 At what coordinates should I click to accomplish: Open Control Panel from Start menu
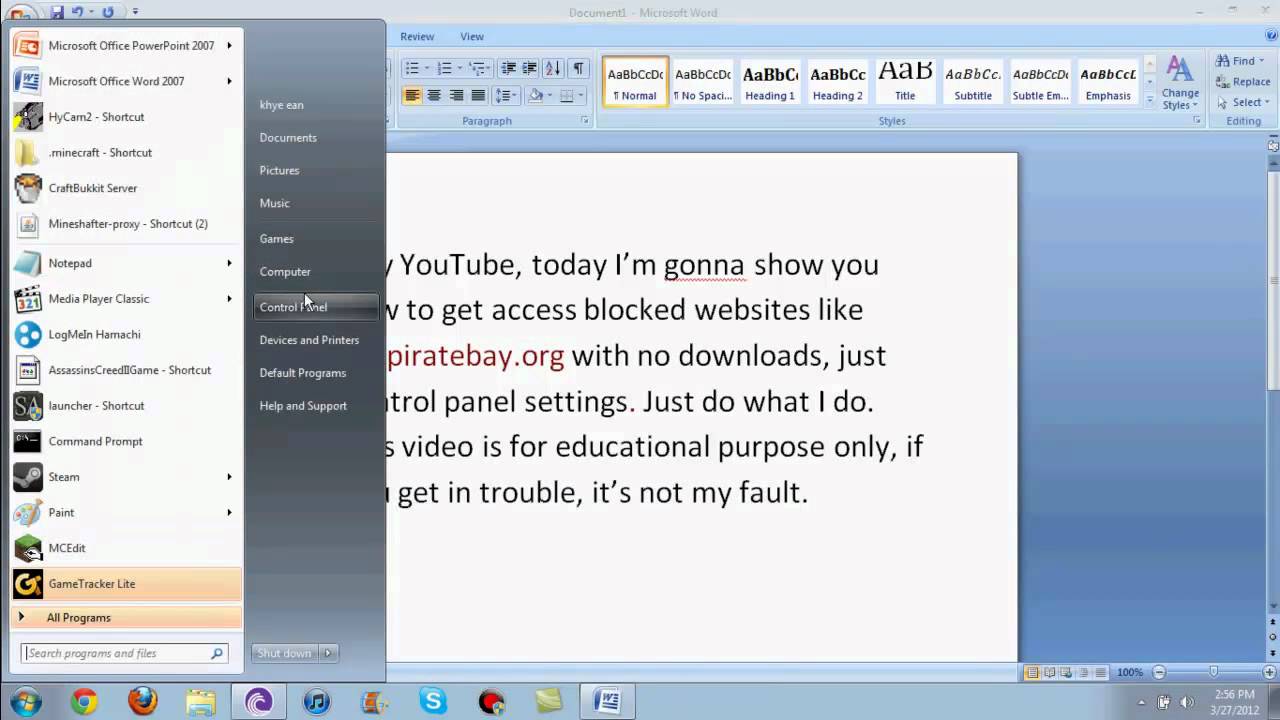click(316, 307)
